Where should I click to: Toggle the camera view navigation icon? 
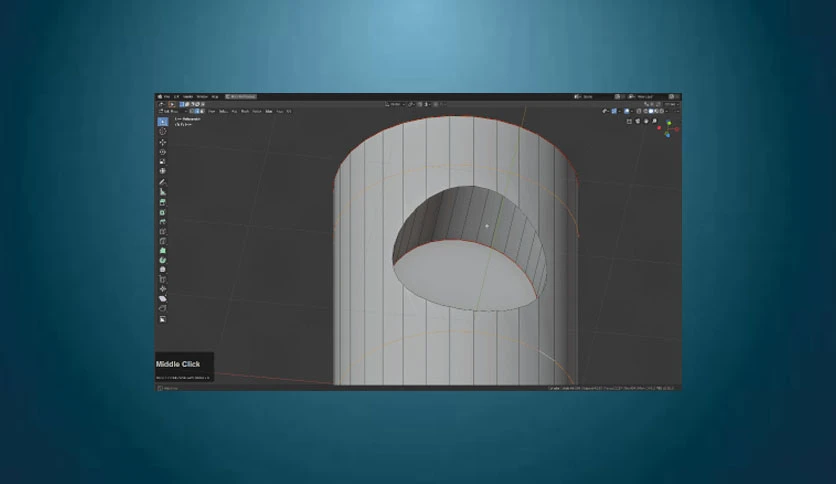tap(637, 121)
